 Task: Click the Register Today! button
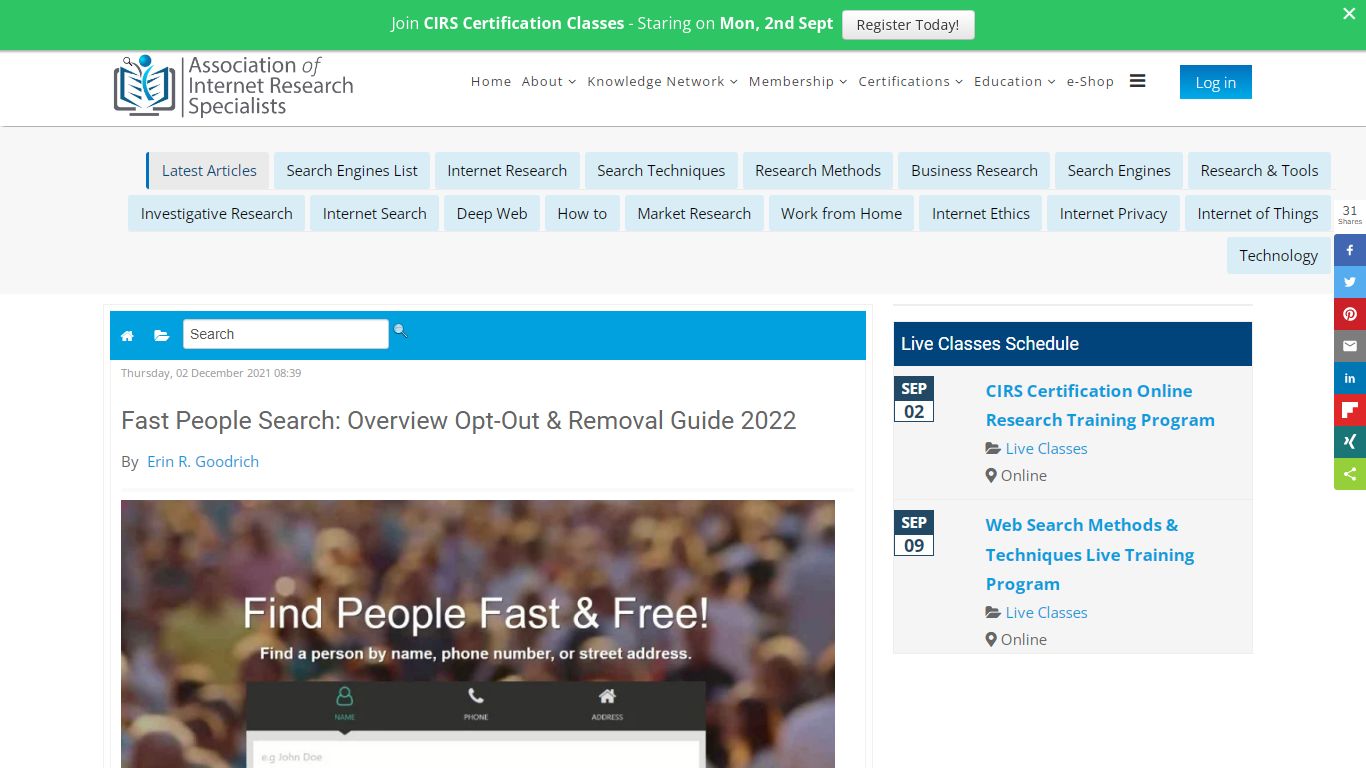908,25
